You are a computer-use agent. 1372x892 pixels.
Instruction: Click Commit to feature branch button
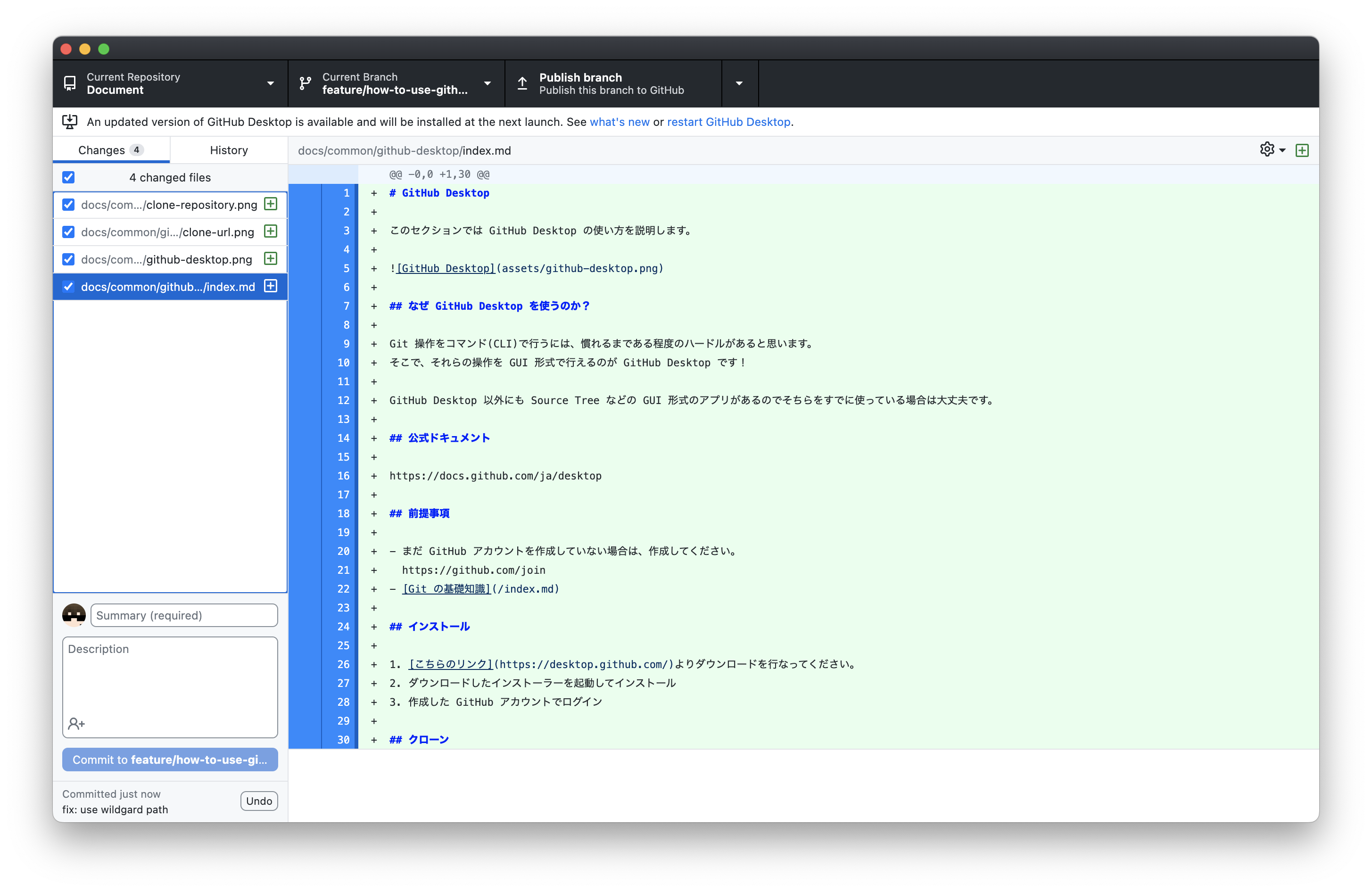coord(170,760)
